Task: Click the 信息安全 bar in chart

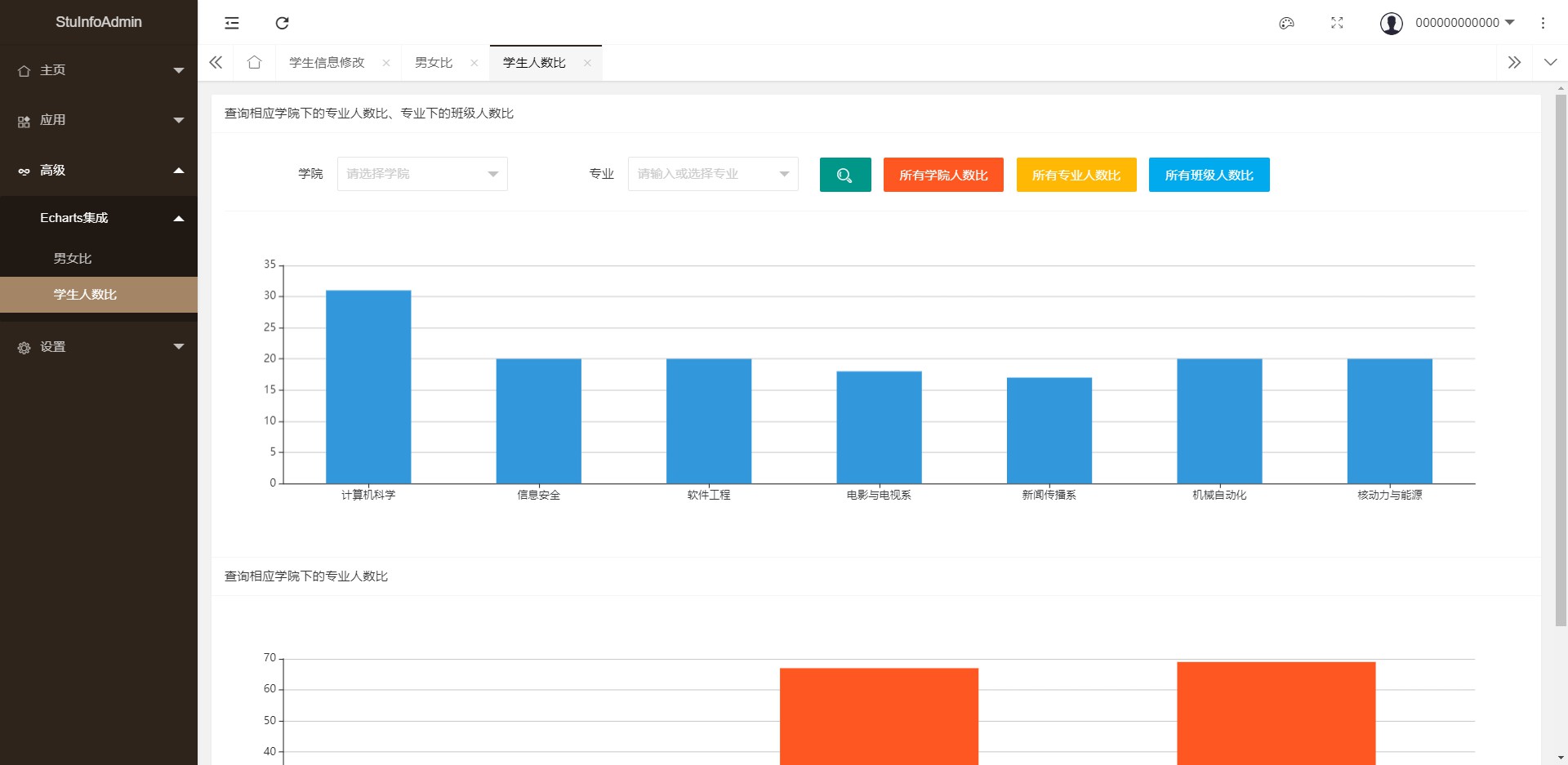Action: click(x=539, y=421)
